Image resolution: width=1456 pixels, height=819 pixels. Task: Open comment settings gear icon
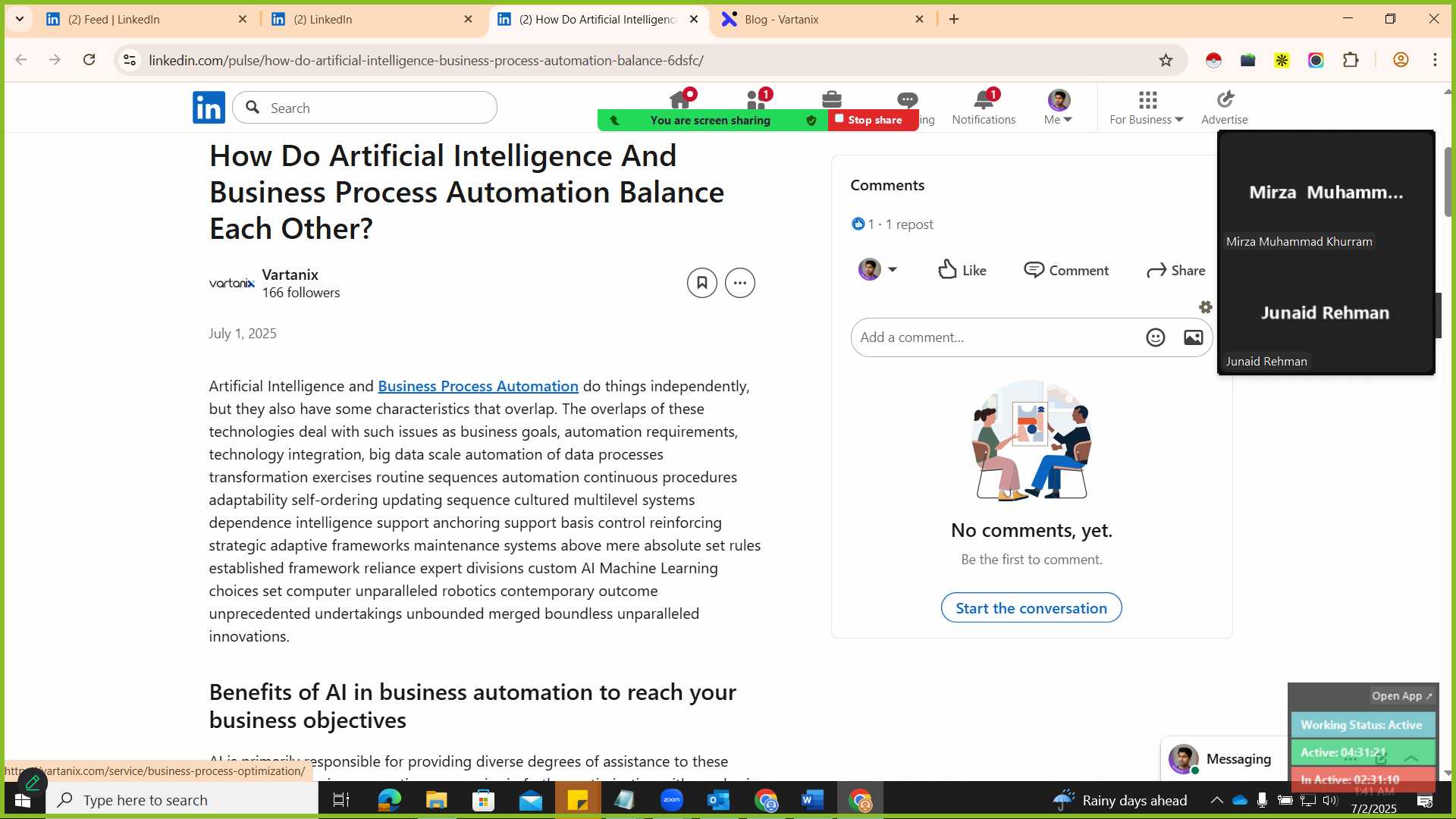click(1206, 307)
